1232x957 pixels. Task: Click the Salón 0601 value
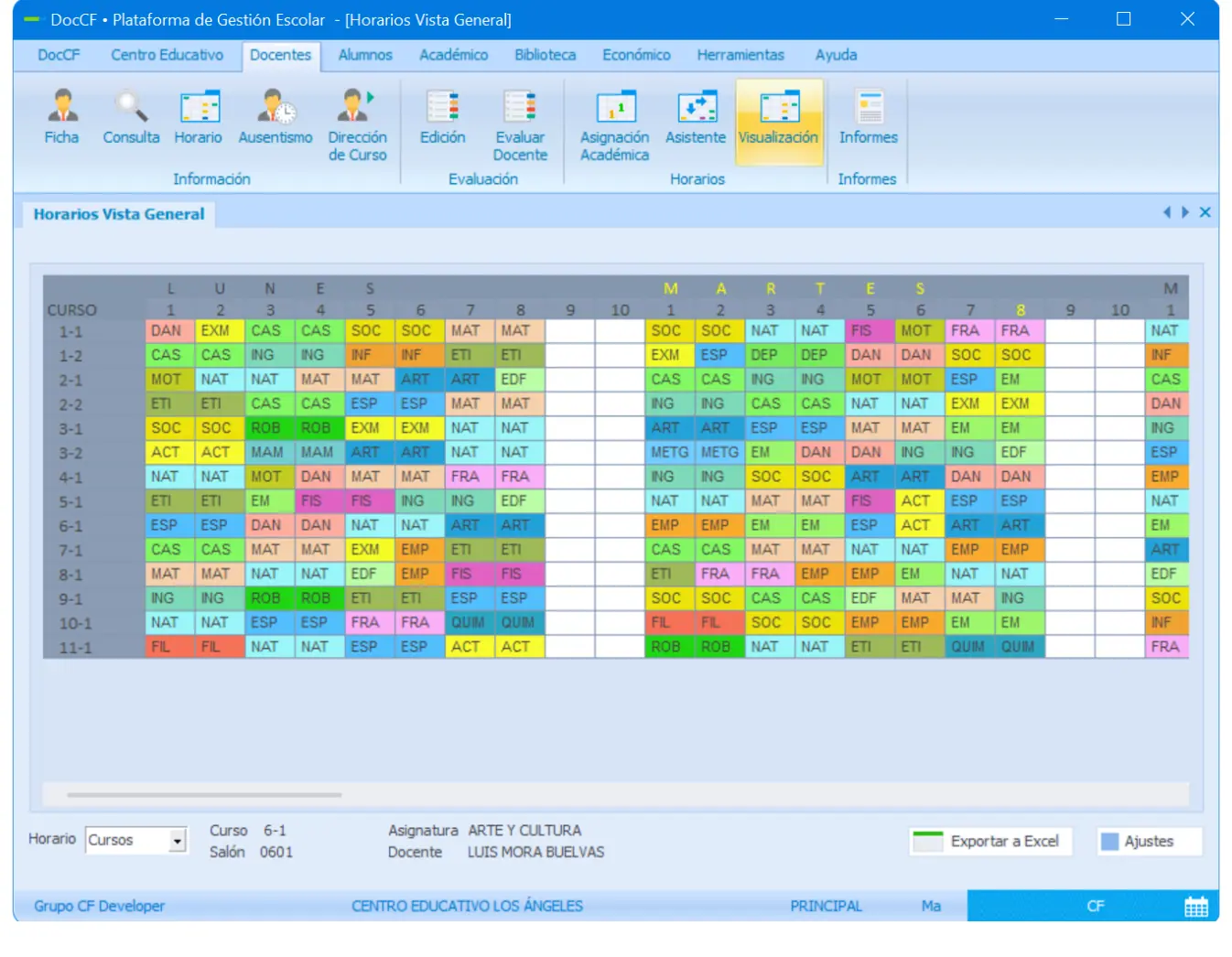pyautogui.click(x=276, y=853)
